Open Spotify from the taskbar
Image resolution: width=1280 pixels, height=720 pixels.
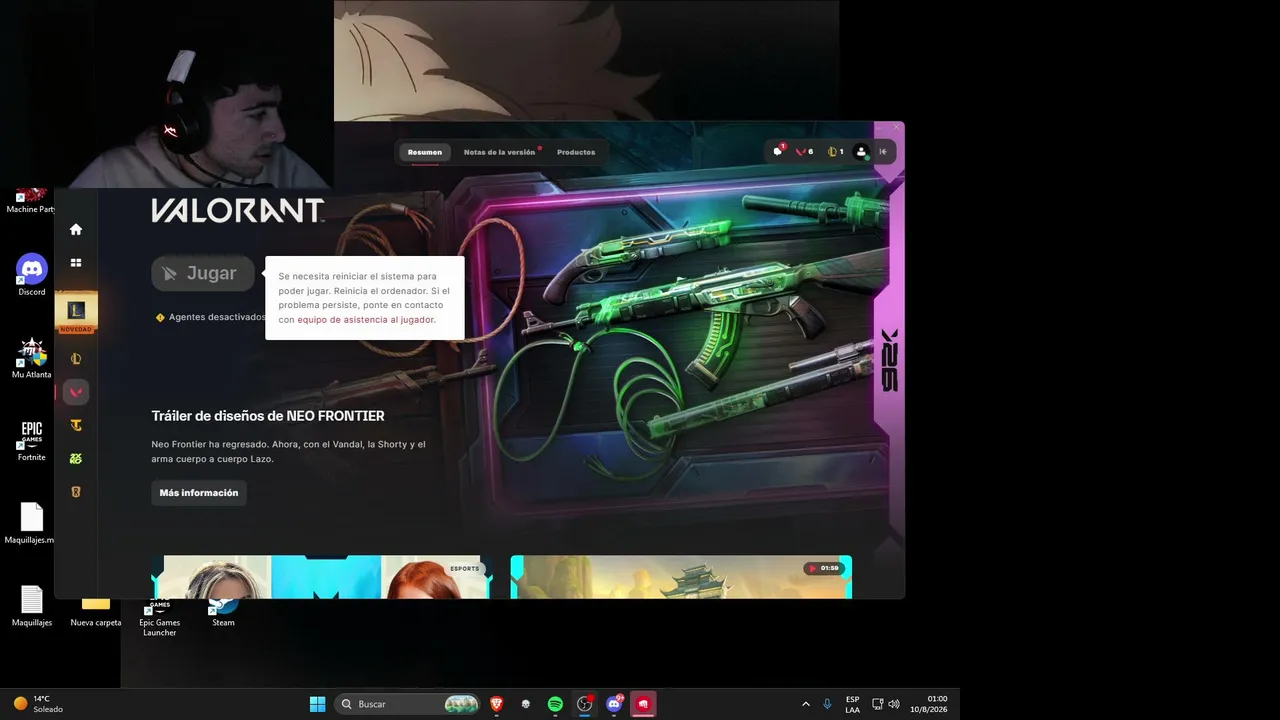pos(555,704)
